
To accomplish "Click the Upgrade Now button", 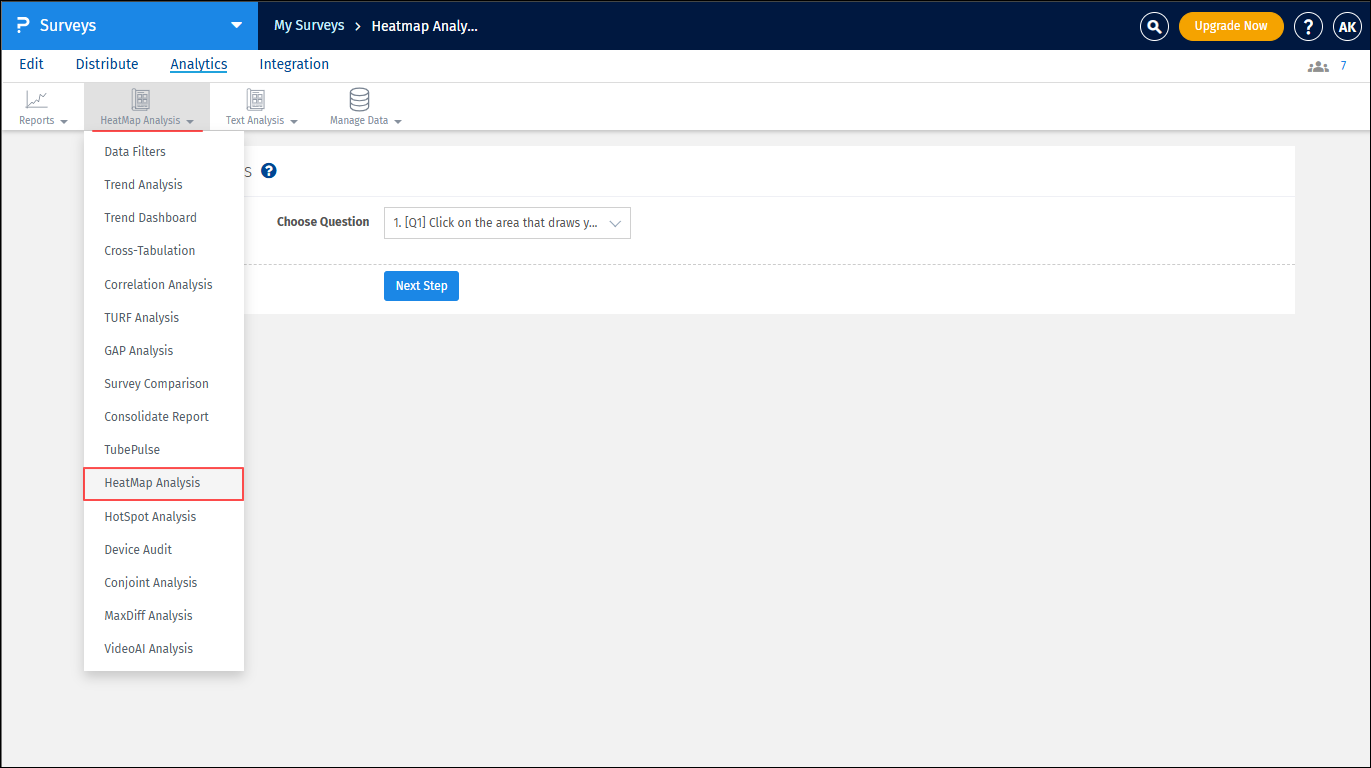I will coord(1231,26).
